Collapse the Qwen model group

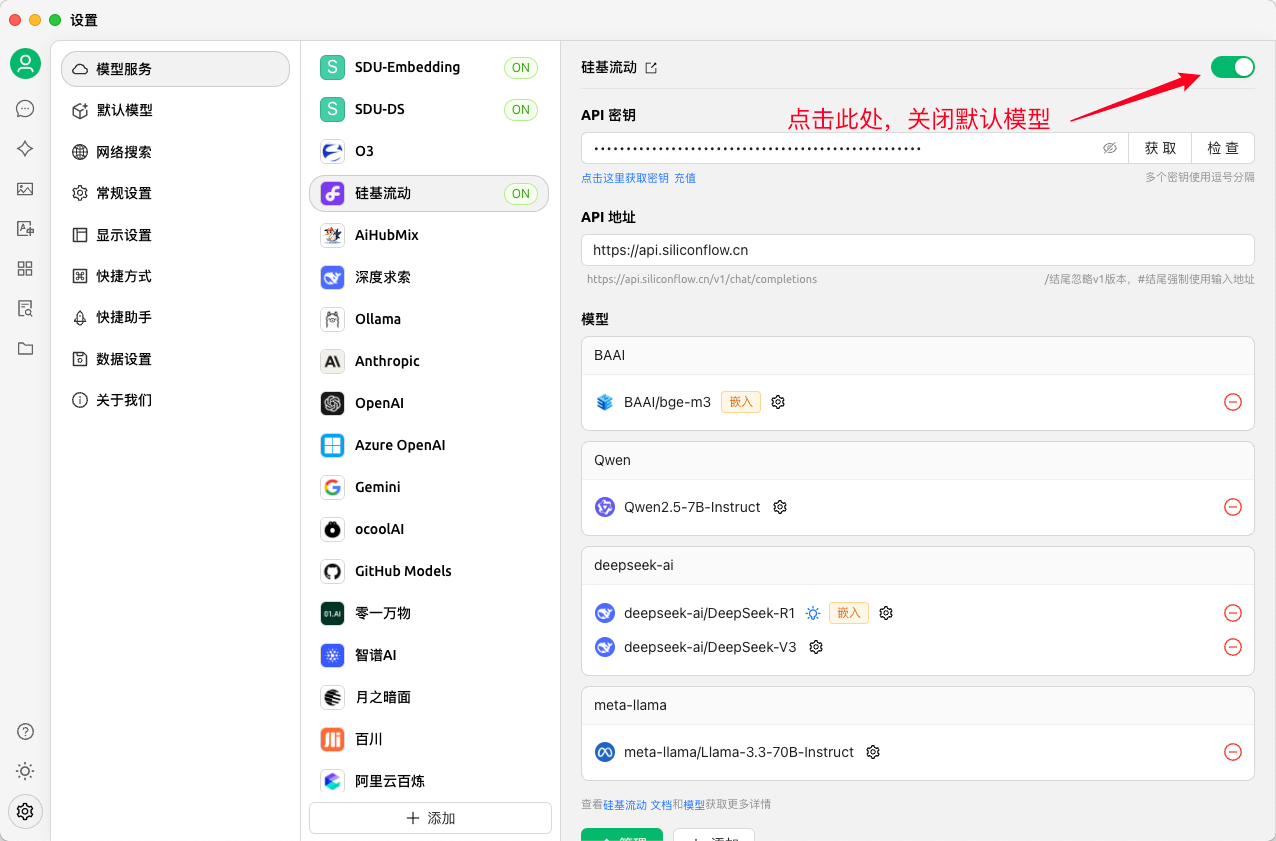(917, 460)
